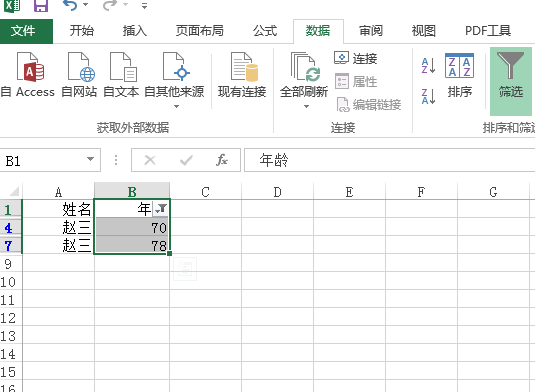Open the PDF工具 tab
This screenshot has height=392, width=535.
[488, 31]
